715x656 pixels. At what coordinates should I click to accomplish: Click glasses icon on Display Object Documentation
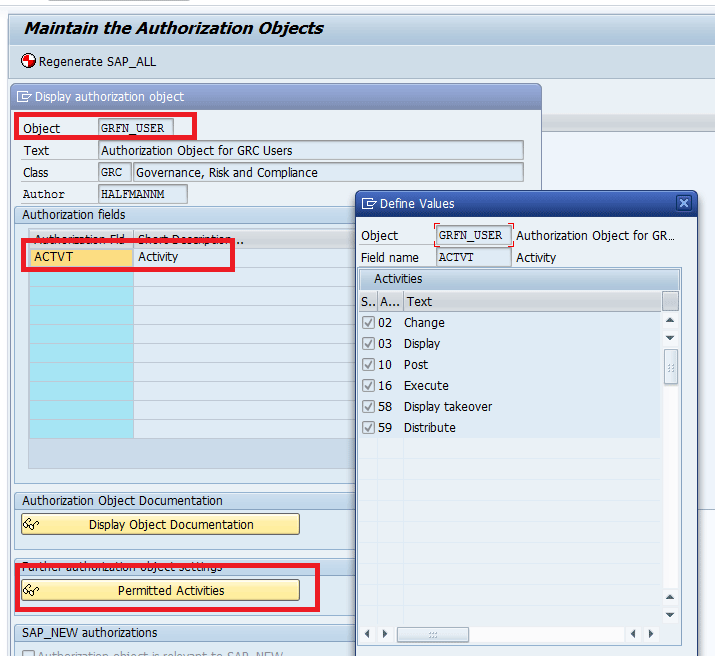(x=31, y=525)
